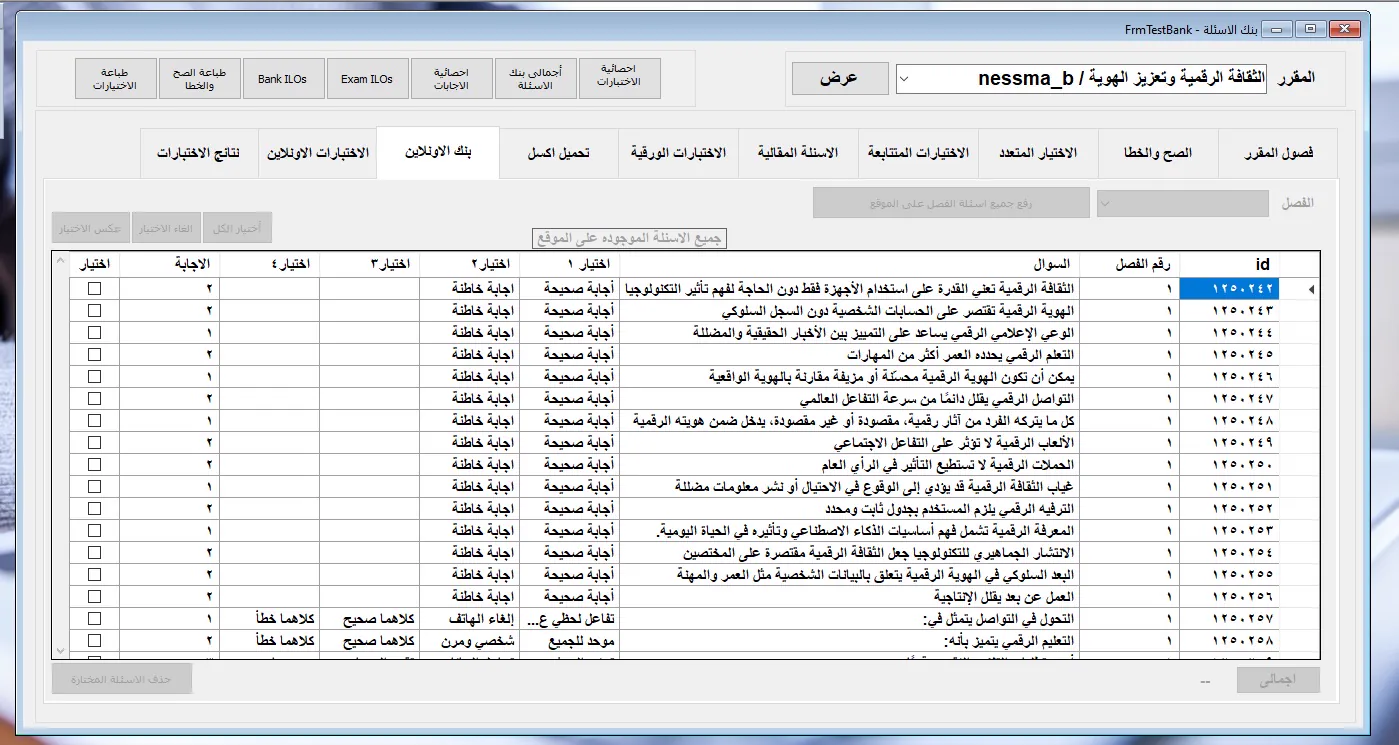
Task: Click the table's scroll up arrow
Action: pyautogui.click(x=60, y=262)
